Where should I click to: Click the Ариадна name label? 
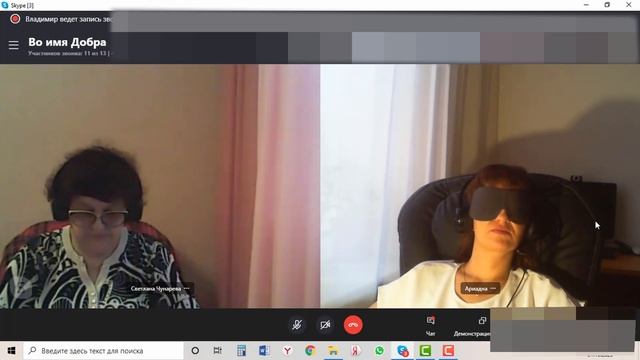[476, 289]
